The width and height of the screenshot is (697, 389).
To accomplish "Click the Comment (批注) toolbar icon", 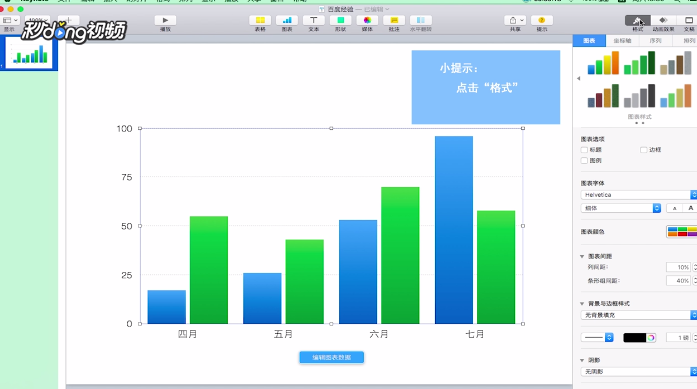I will pyautogui.click(x=394, y=20).
